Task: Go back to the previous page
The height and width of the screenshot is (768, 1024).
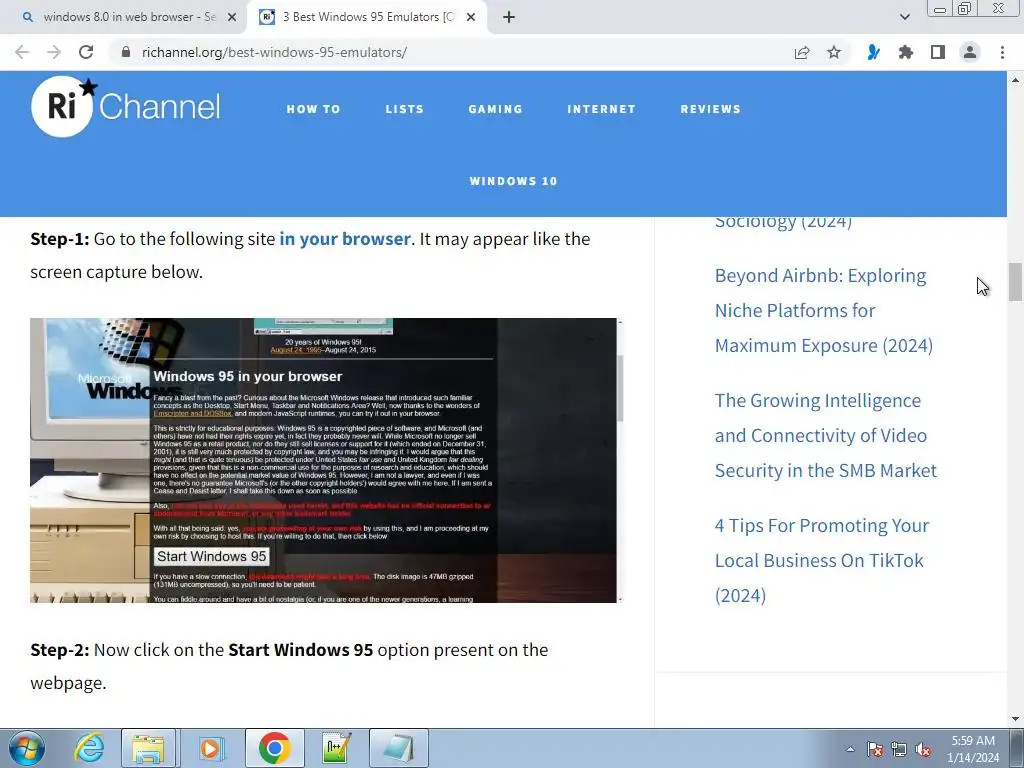Action: click(22, 52)
